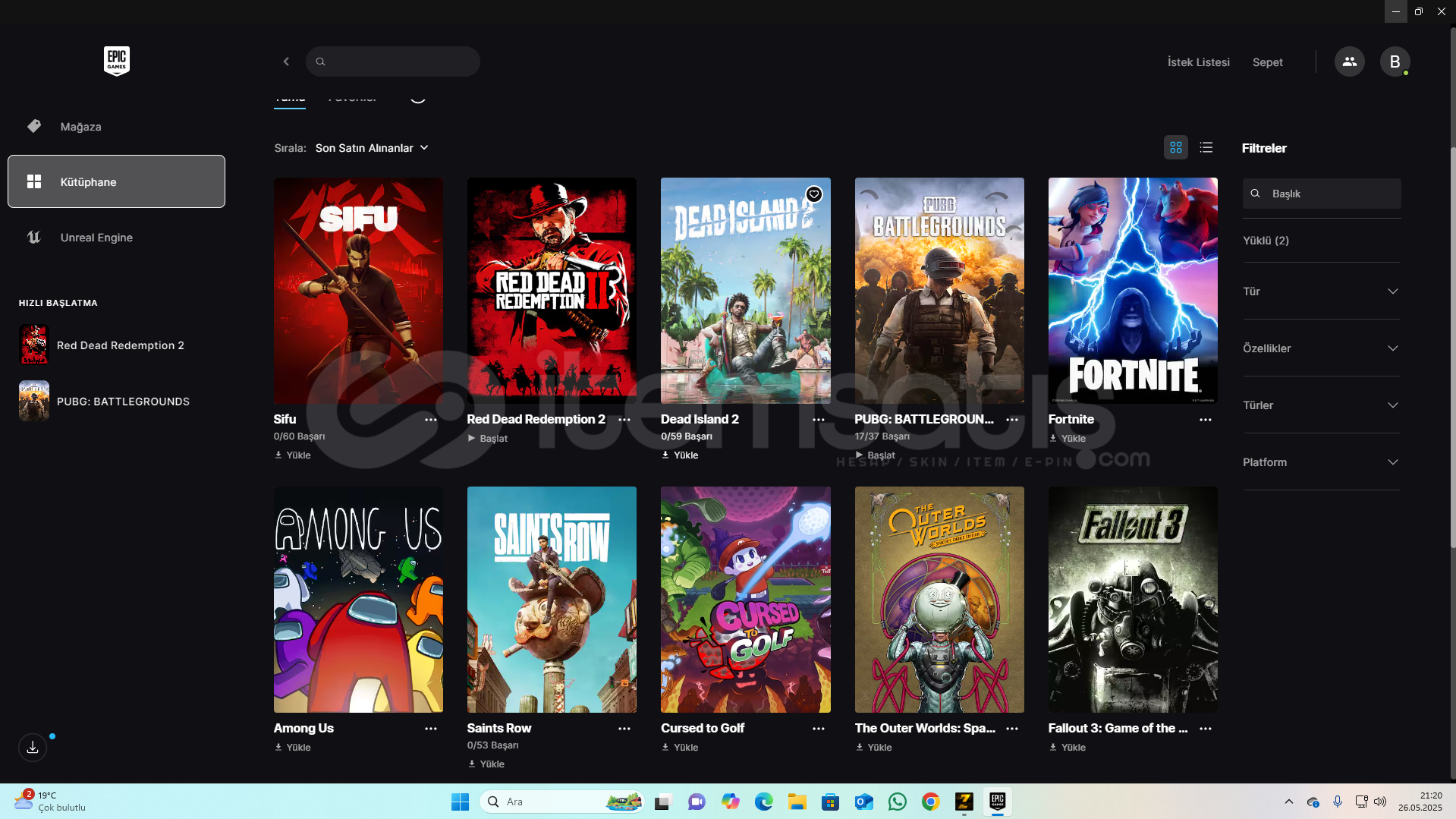Open the İstek Listesi wishlist
Screen dimensions: 1456x819
tap(1198, 62)
